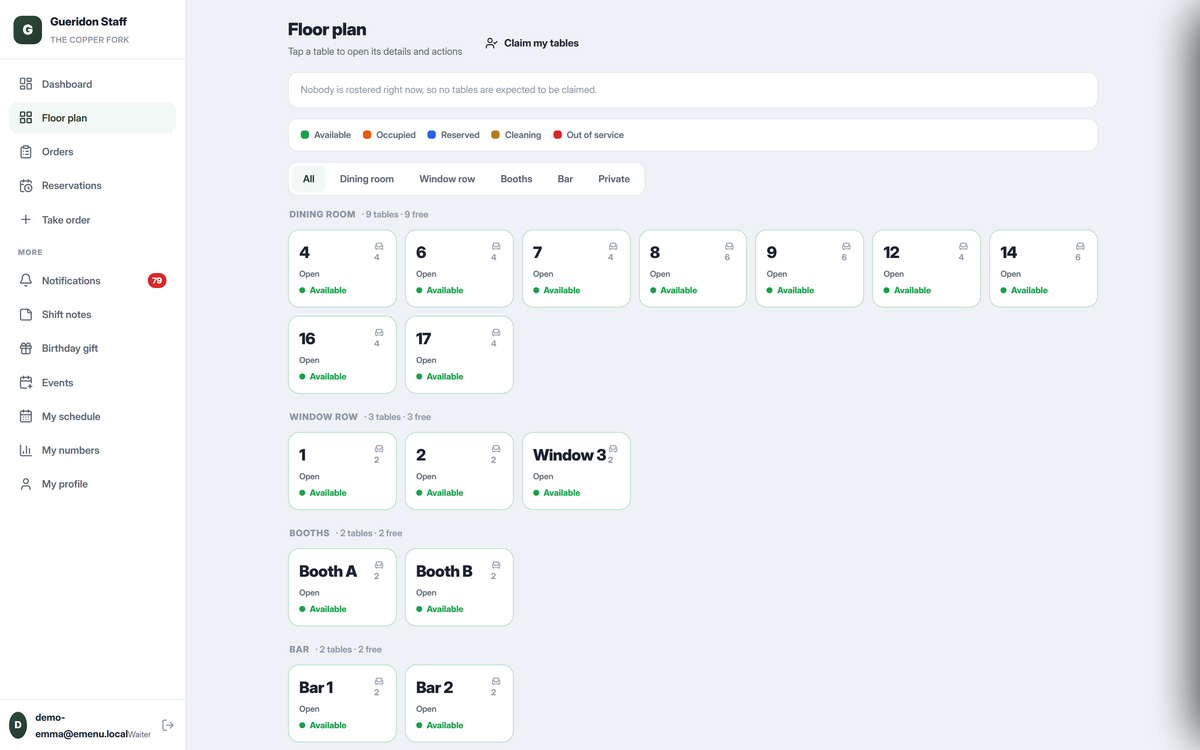The width and height of the screenshot is (1200, 750).
Task: Click Claim my tables button
Action: 532,43
